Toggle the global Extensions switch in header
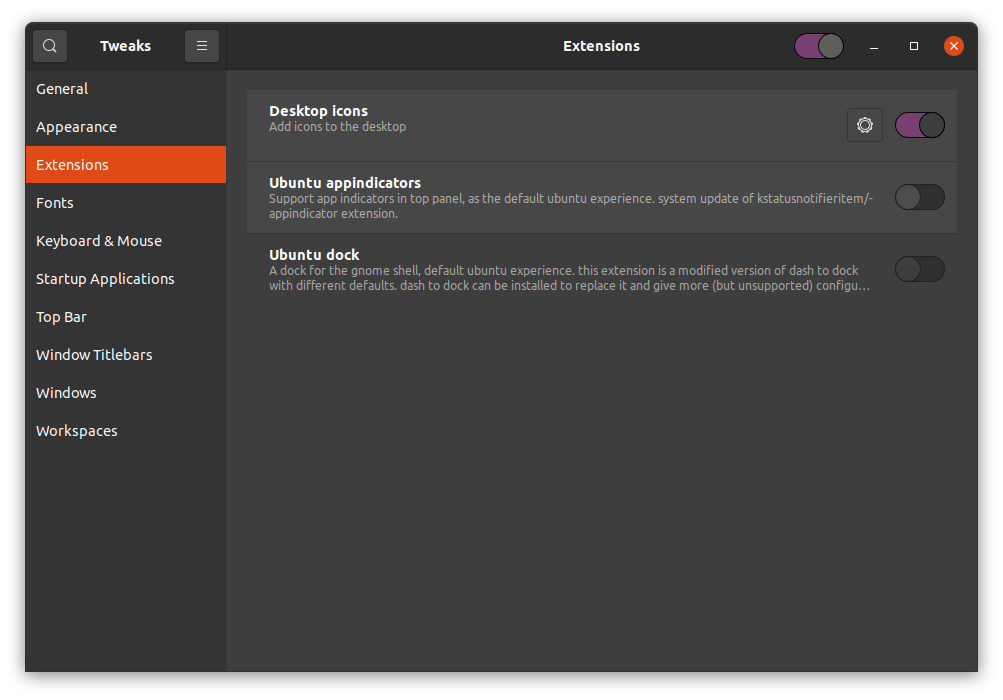Image resolution: width=1003 pixels, height=700 pixels. [819, 46]
